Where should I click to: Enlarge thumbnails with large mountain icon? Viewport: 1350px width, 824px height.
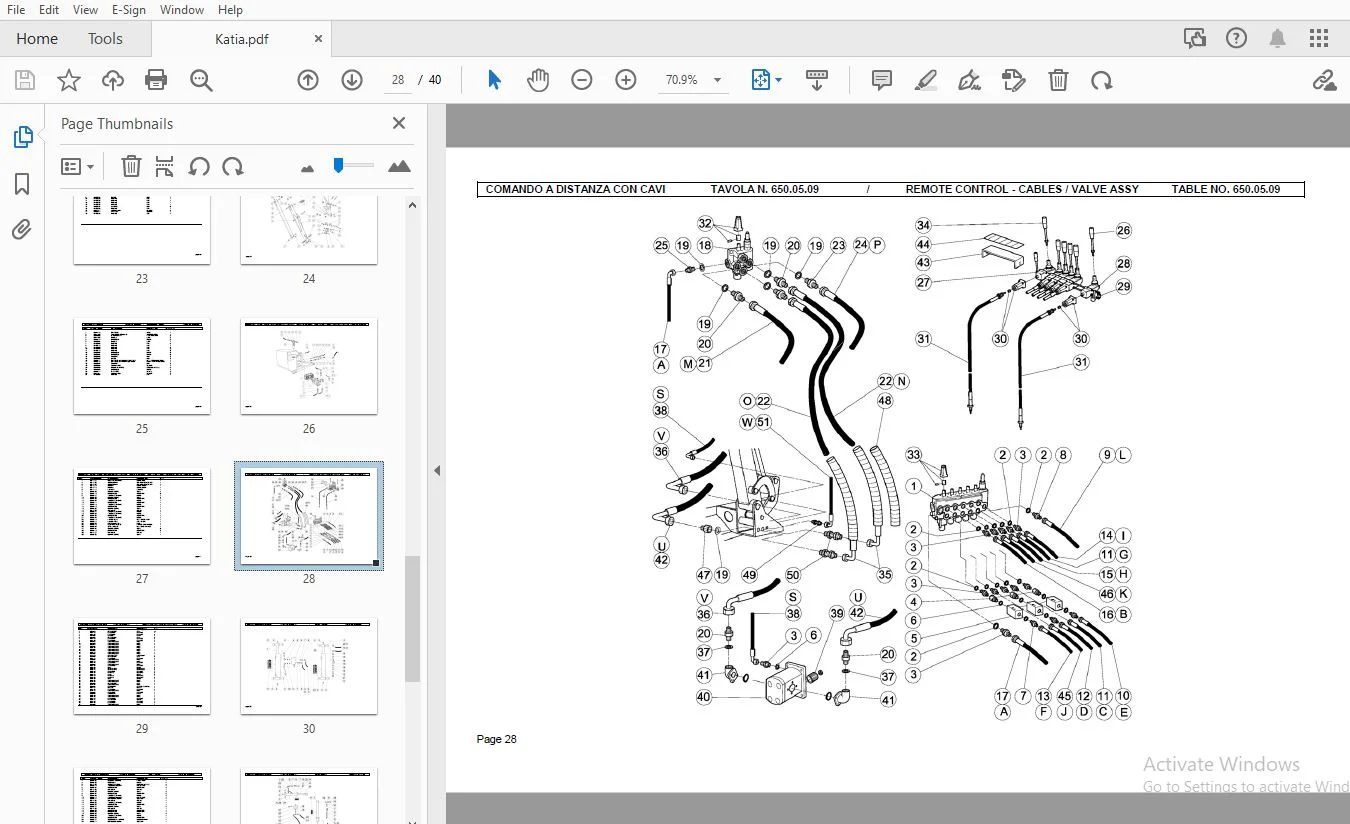[399, 166]
